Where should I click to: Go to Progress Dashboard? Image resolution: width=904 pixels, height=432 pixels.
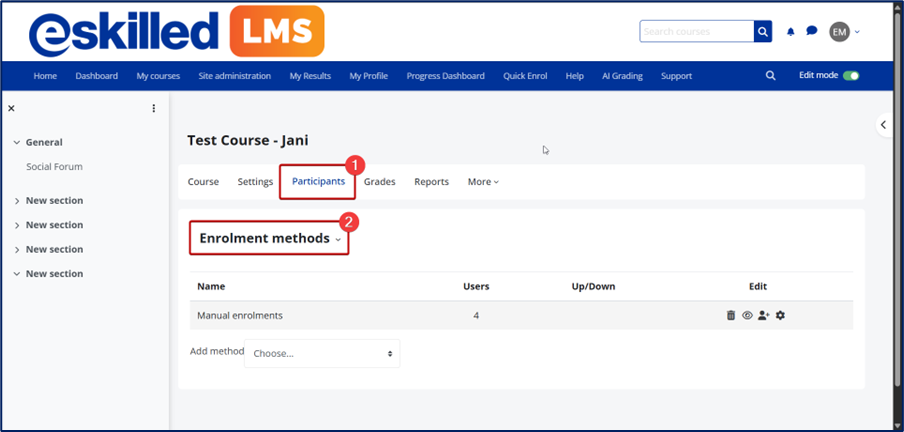tap(445, 76)
